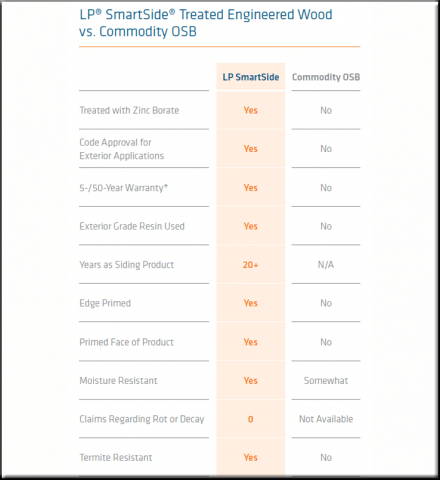Click the Not Available cell for Commodity OSB

tap(326, 419)
